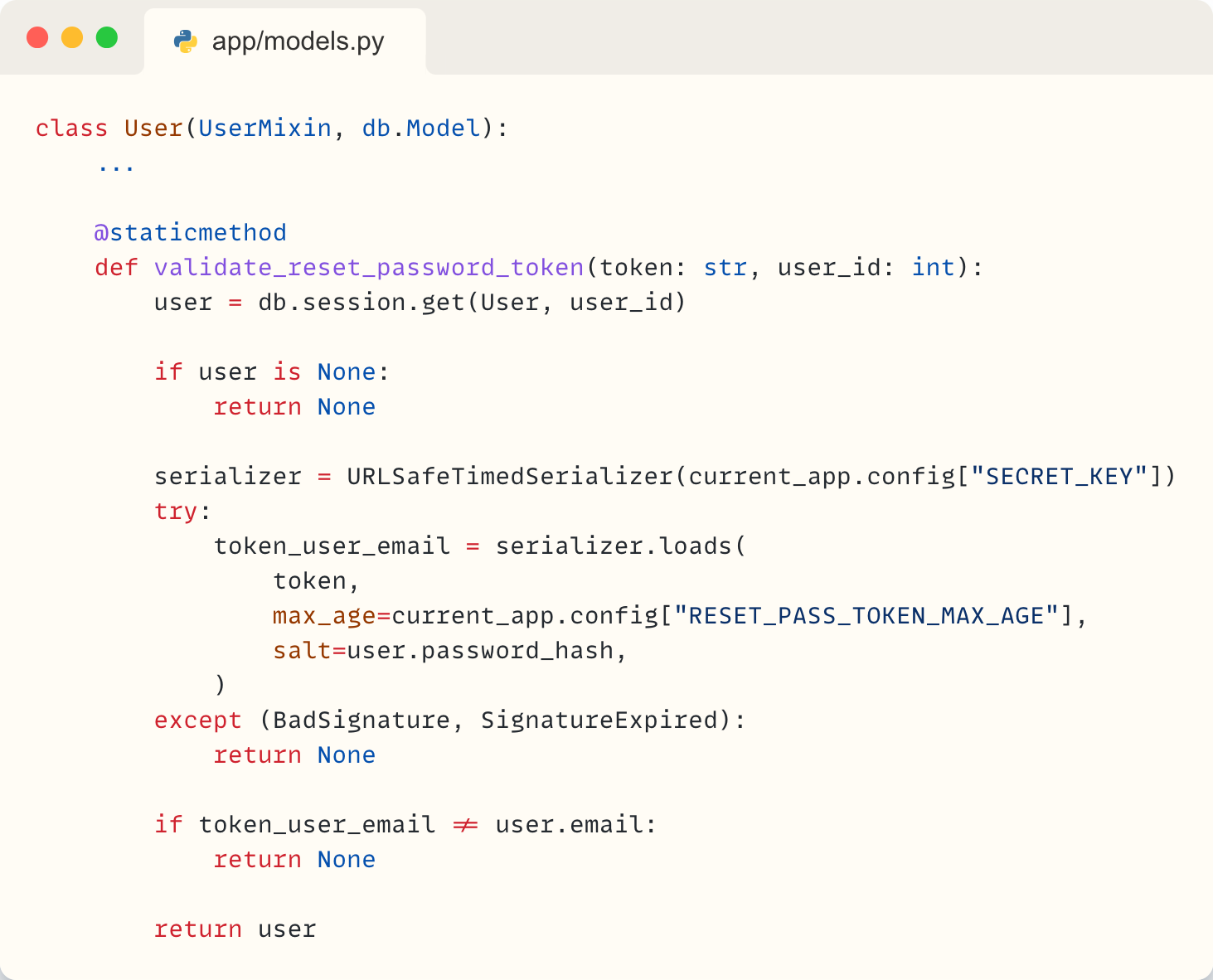This screenshot has width=1213, height=980.
Task: Click the yellow minimize window button
Action: [72, 38]
